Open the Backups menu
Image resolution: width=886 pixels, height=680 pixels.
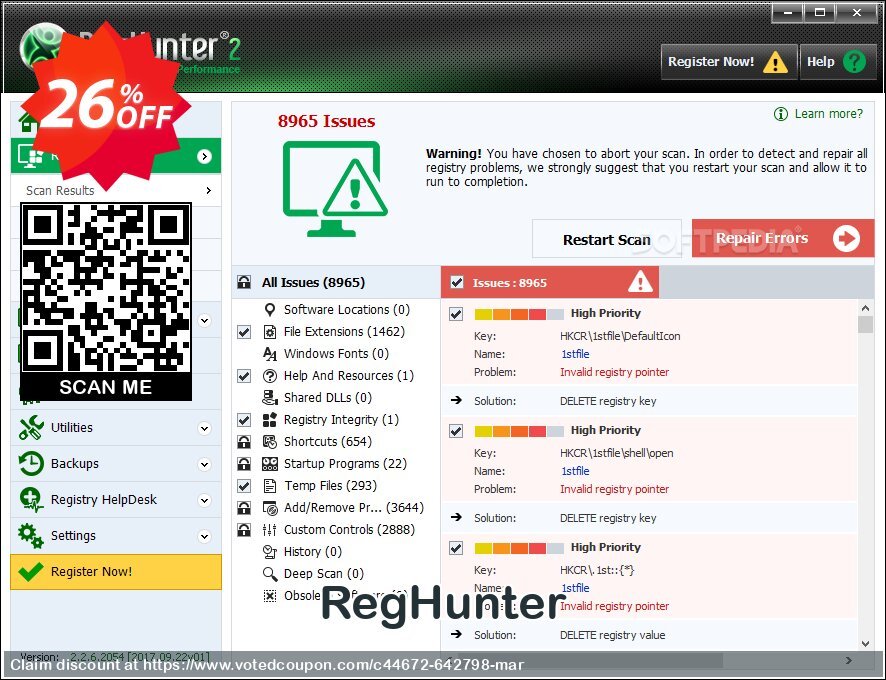pos(116,464)
